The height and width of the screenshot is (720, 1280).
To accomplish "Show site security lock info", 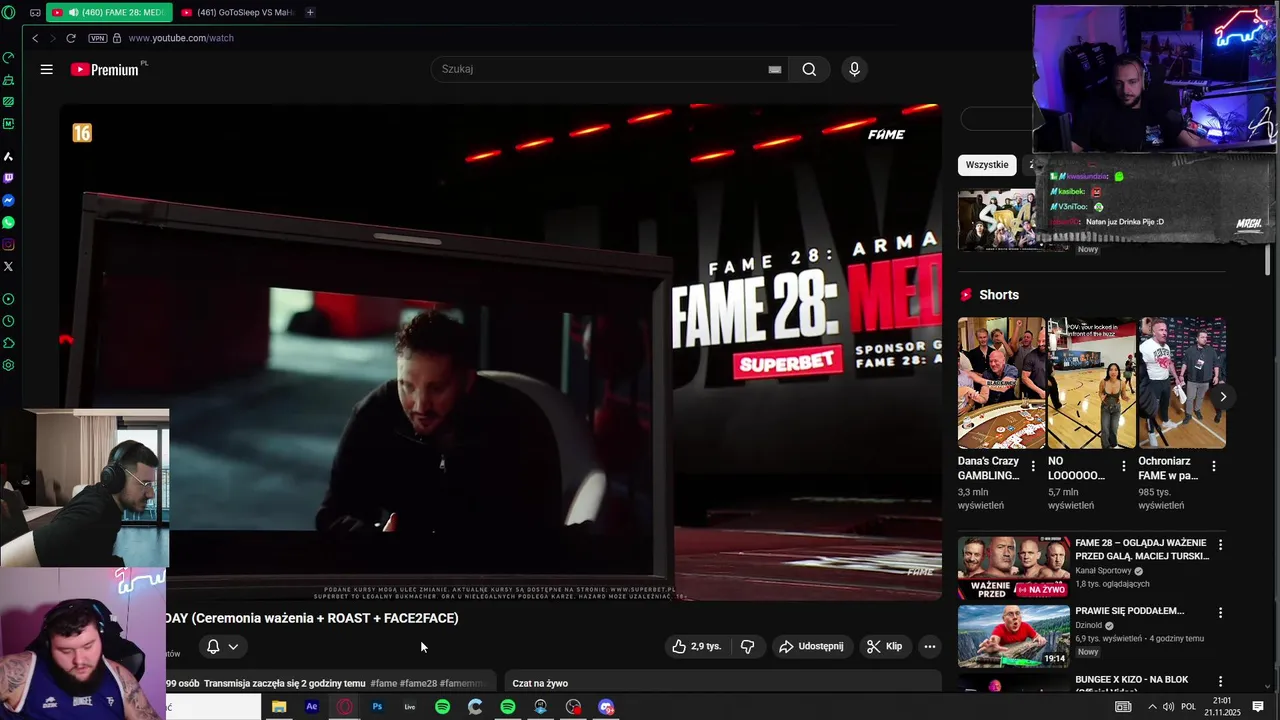I will (x=117, y=38).
